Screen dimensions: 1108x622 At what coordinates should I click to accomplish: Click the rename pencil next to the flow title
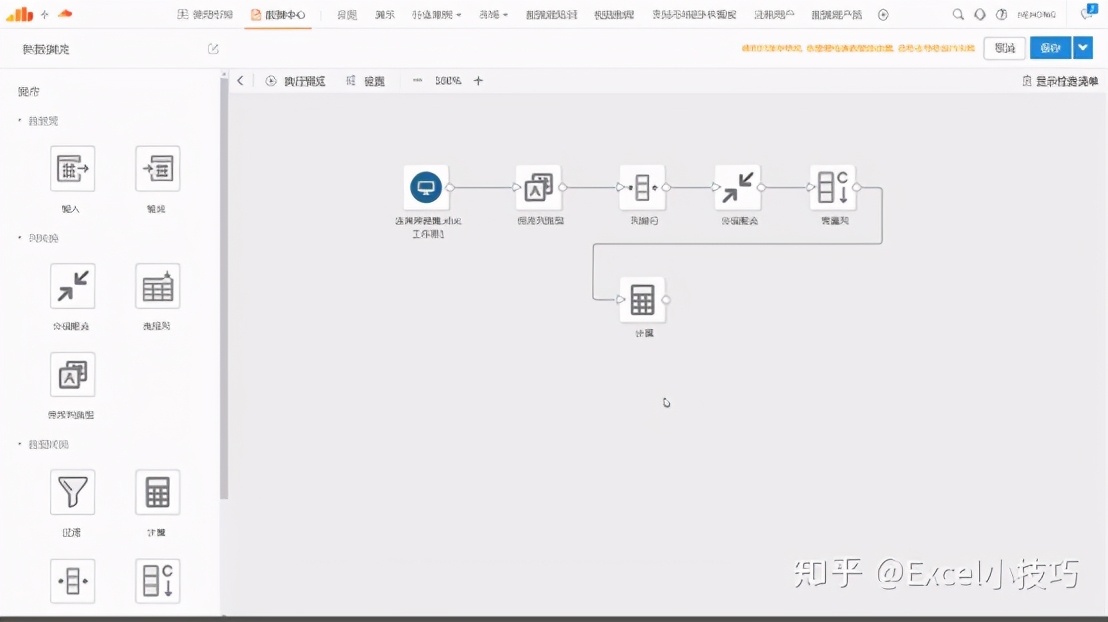click(213, 47)
